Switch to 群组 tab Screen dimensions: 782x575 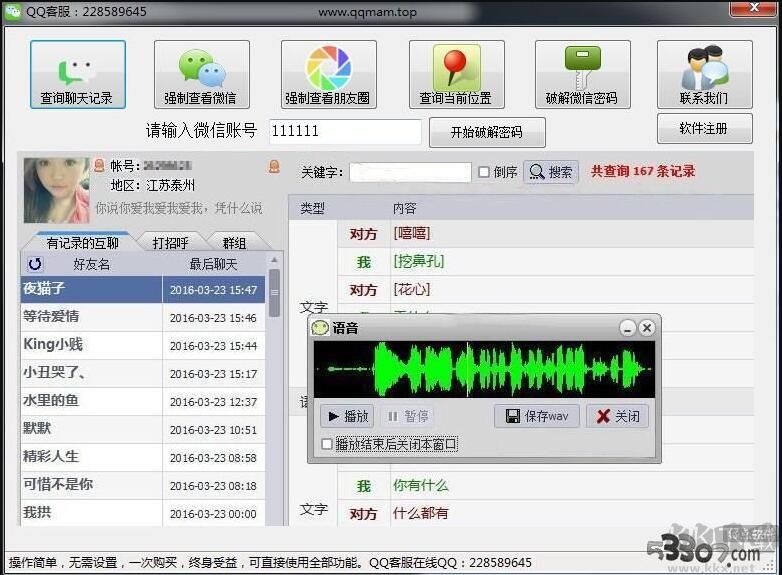(234, 242)
